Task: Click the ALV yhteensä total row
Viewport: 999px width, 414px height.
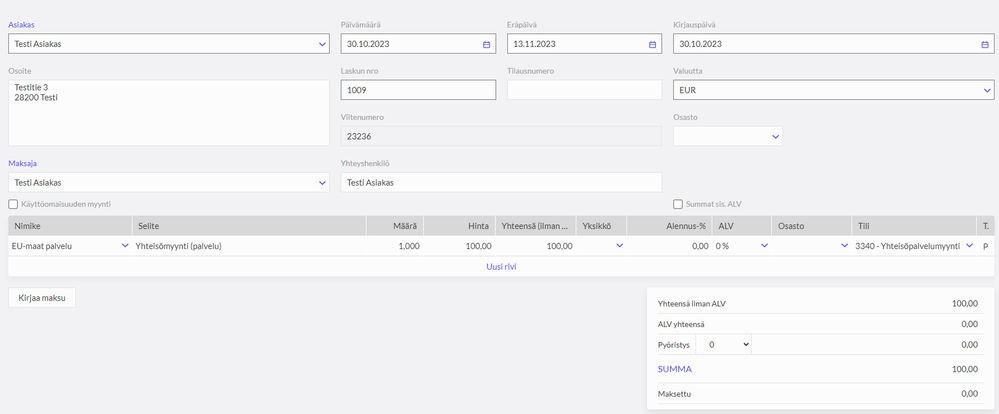Action: (x=820, y=324)
